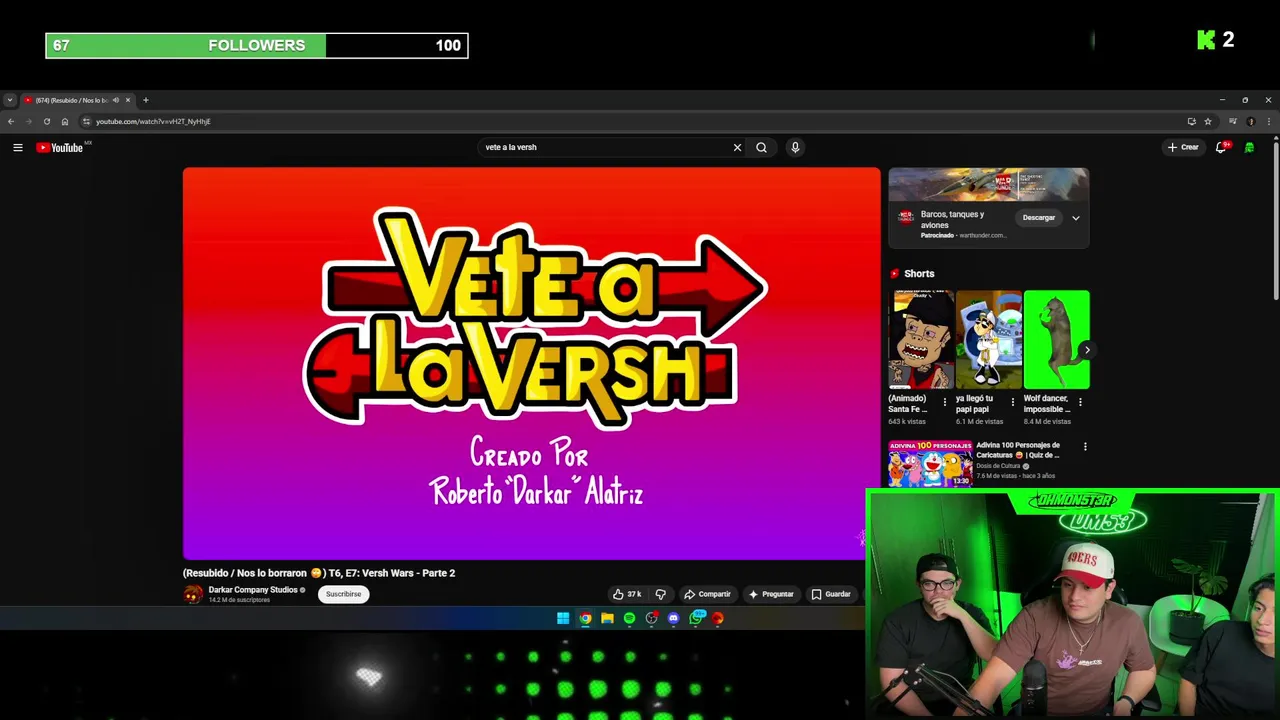The height and width of the screenshot is (720, 1280).
Task: Open Darkar Company Studios channel avatar
Action: tap(193, 594)
